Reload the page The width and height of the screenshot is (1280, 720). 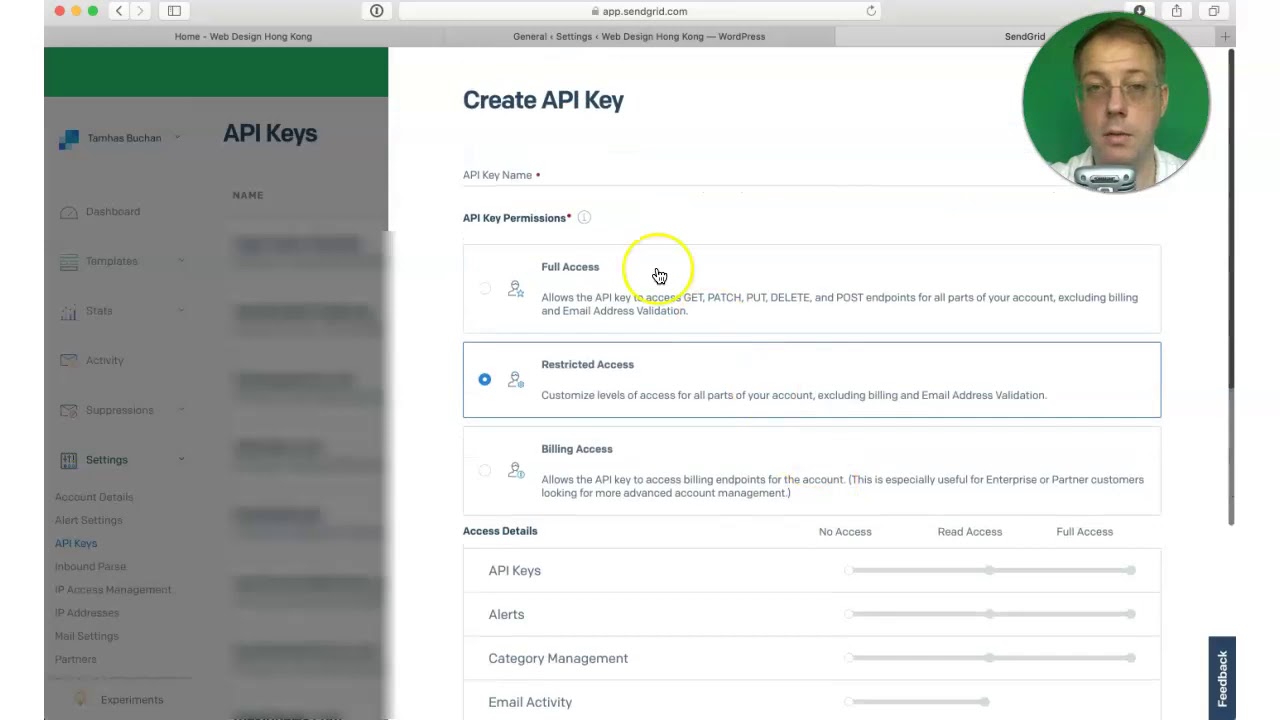(871, 11)
